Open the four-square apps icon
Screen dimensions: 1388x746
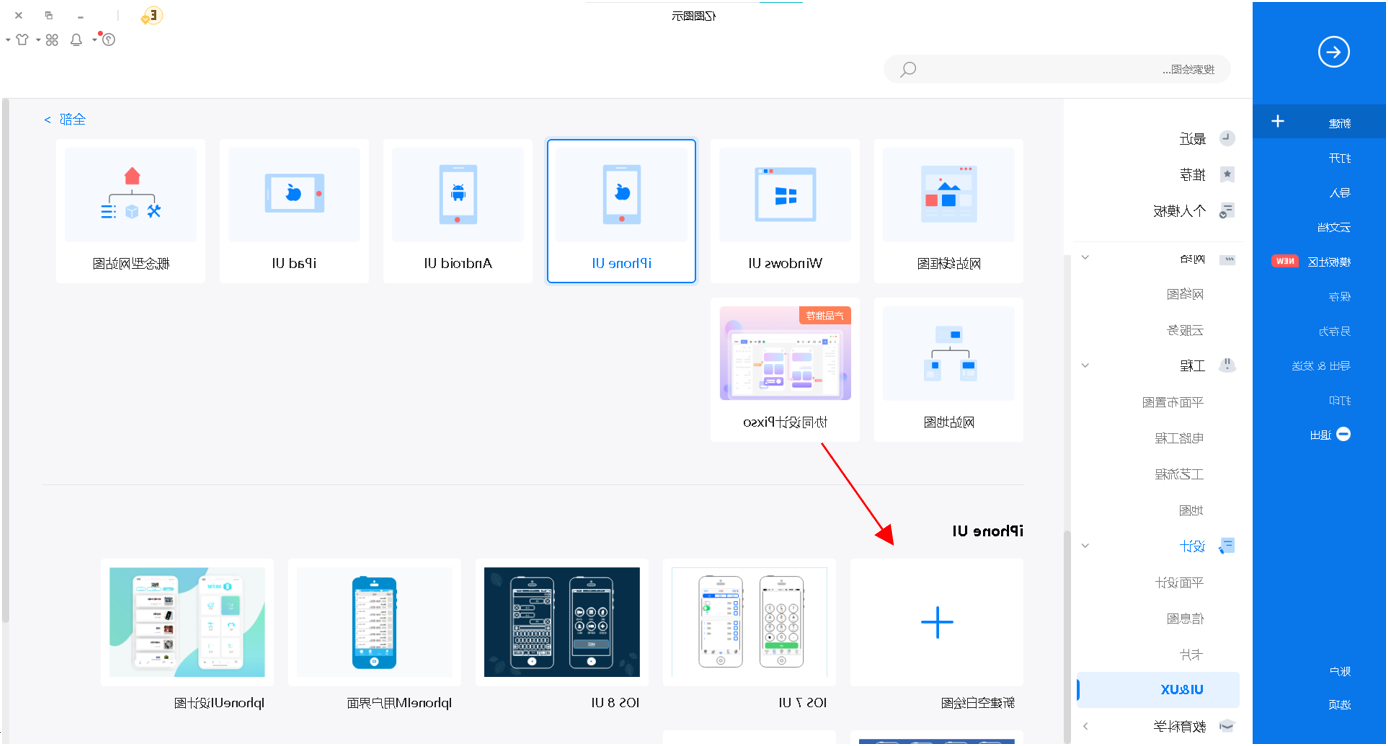point(52,40)
